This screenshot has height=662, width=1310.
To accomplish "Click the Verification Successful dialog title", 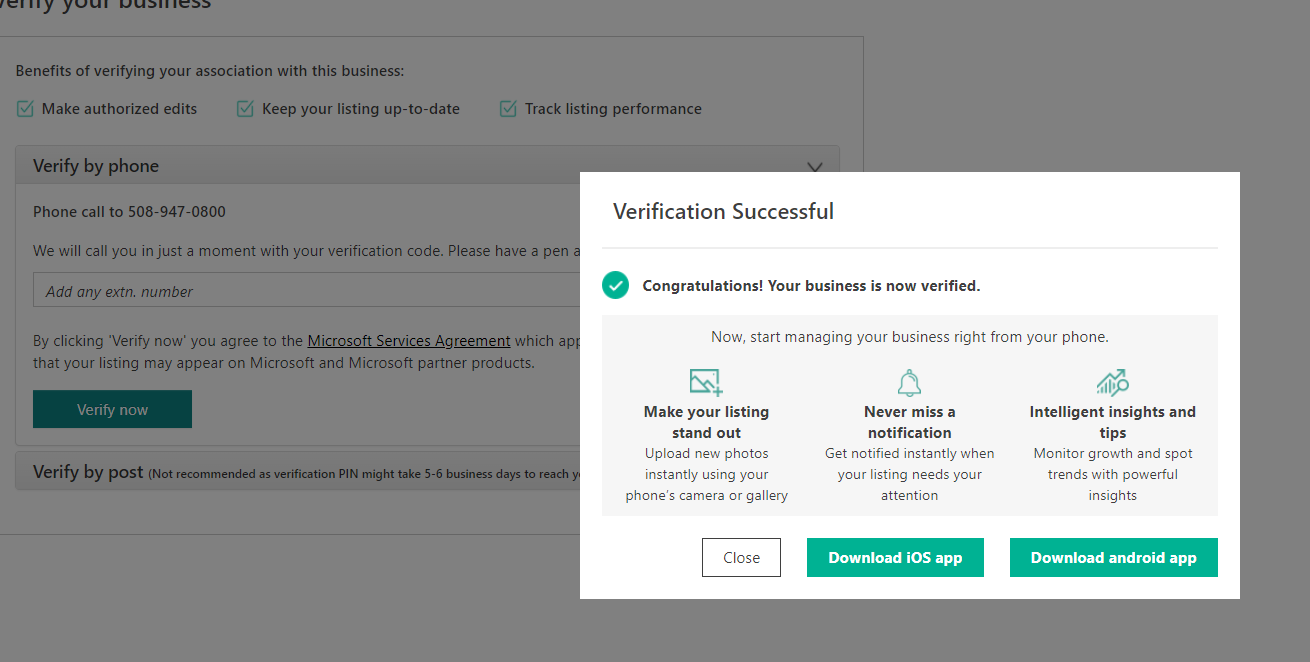I will point(723,211).
